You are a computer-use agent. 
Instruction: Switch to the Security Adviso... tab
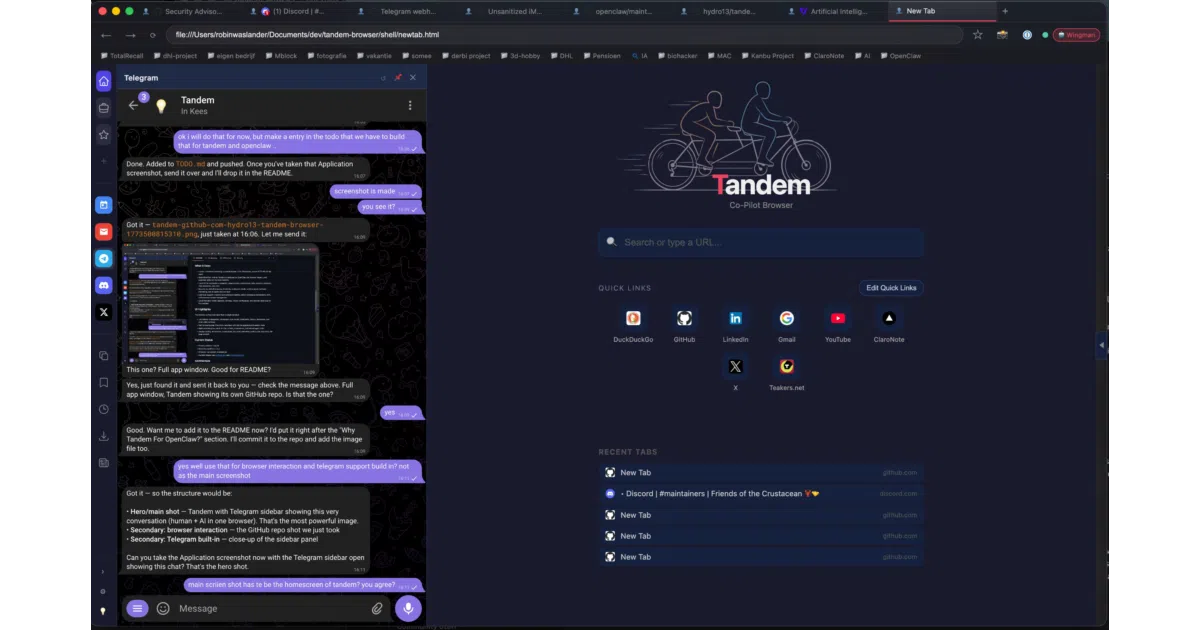[192, 11]
